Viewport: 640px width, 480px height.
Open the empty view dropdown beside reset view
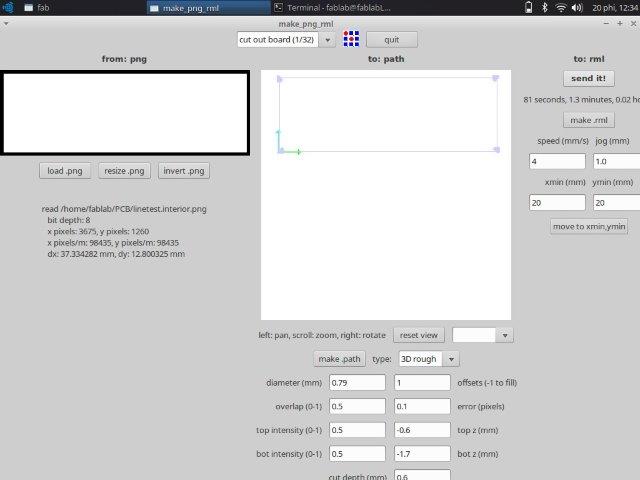(483, 336)
